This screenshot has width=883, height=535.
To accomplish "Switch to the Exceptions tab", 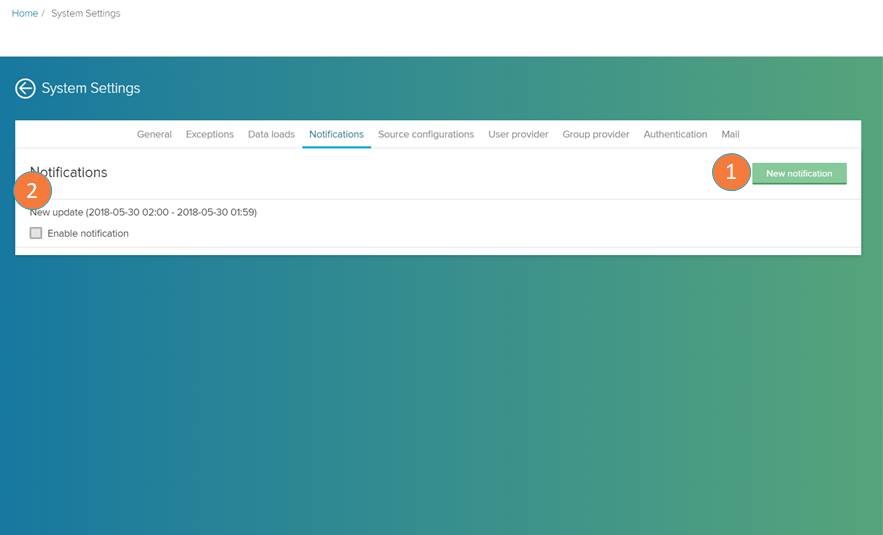I will [x=209, y=134].
